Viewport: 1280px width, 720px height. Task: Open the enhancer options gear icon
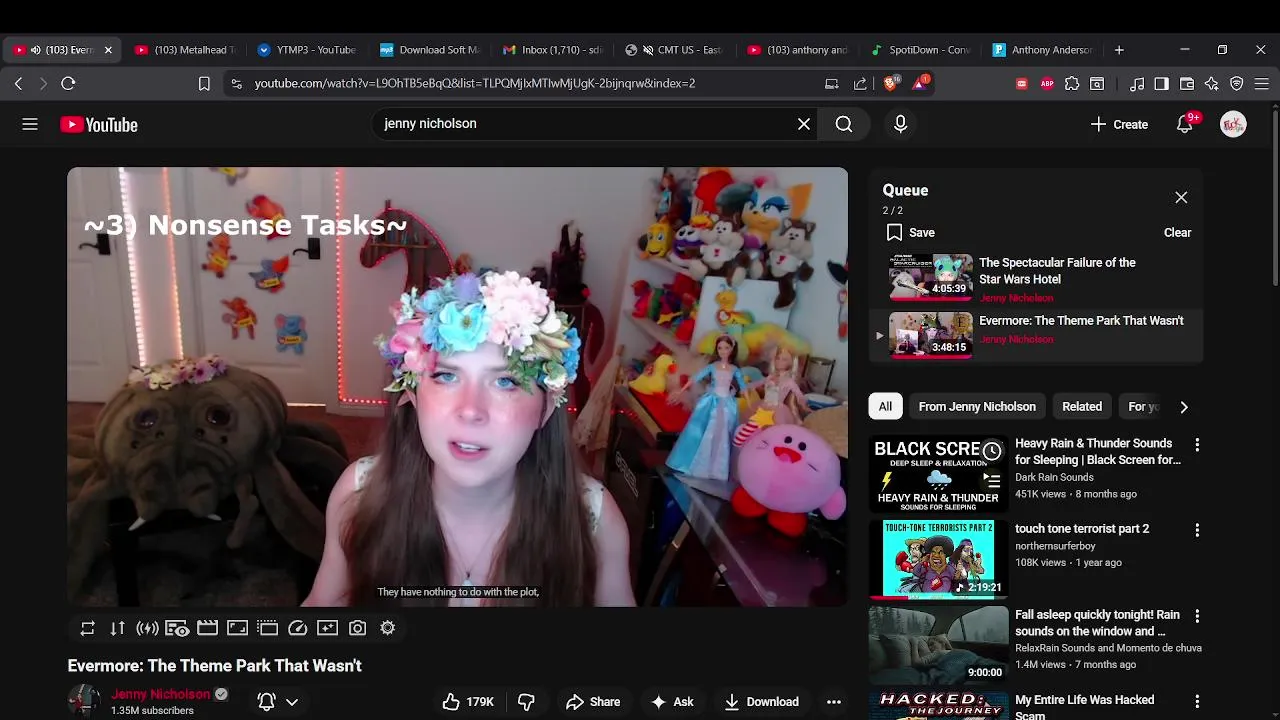click(x=387, y=628)
